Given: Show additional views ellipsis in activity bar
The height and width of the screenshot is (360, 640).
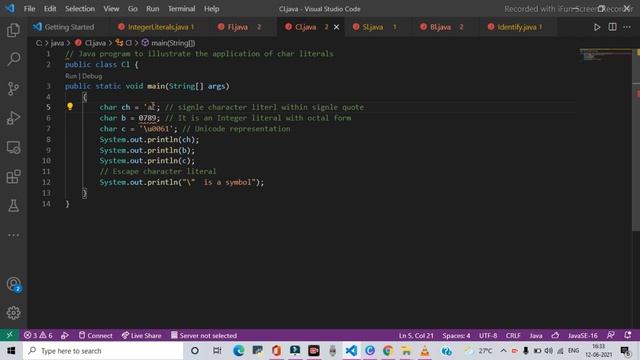Looking at the screenshot, I should (13, 235).
